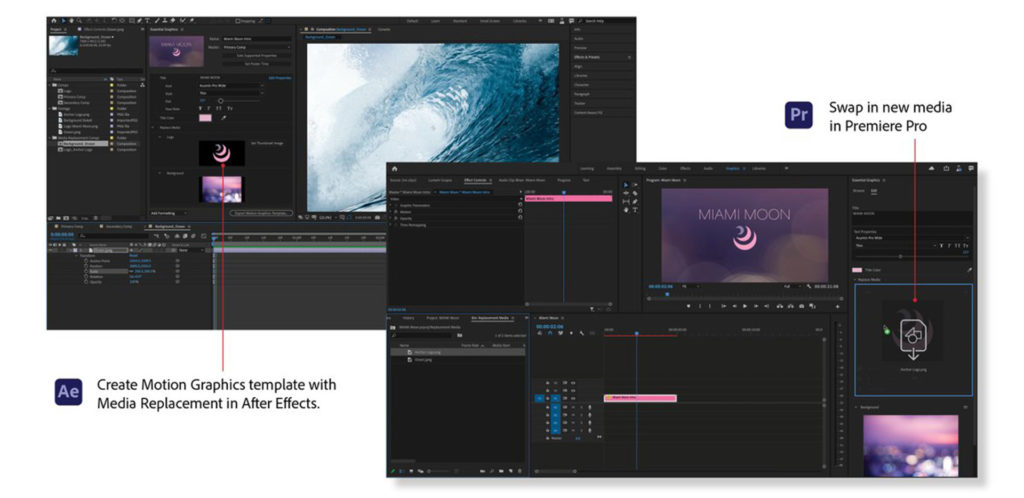Select the Track Select Forward tool in Premiere
This screenshot has height=498, width=1024.
[x=635, y=185]
